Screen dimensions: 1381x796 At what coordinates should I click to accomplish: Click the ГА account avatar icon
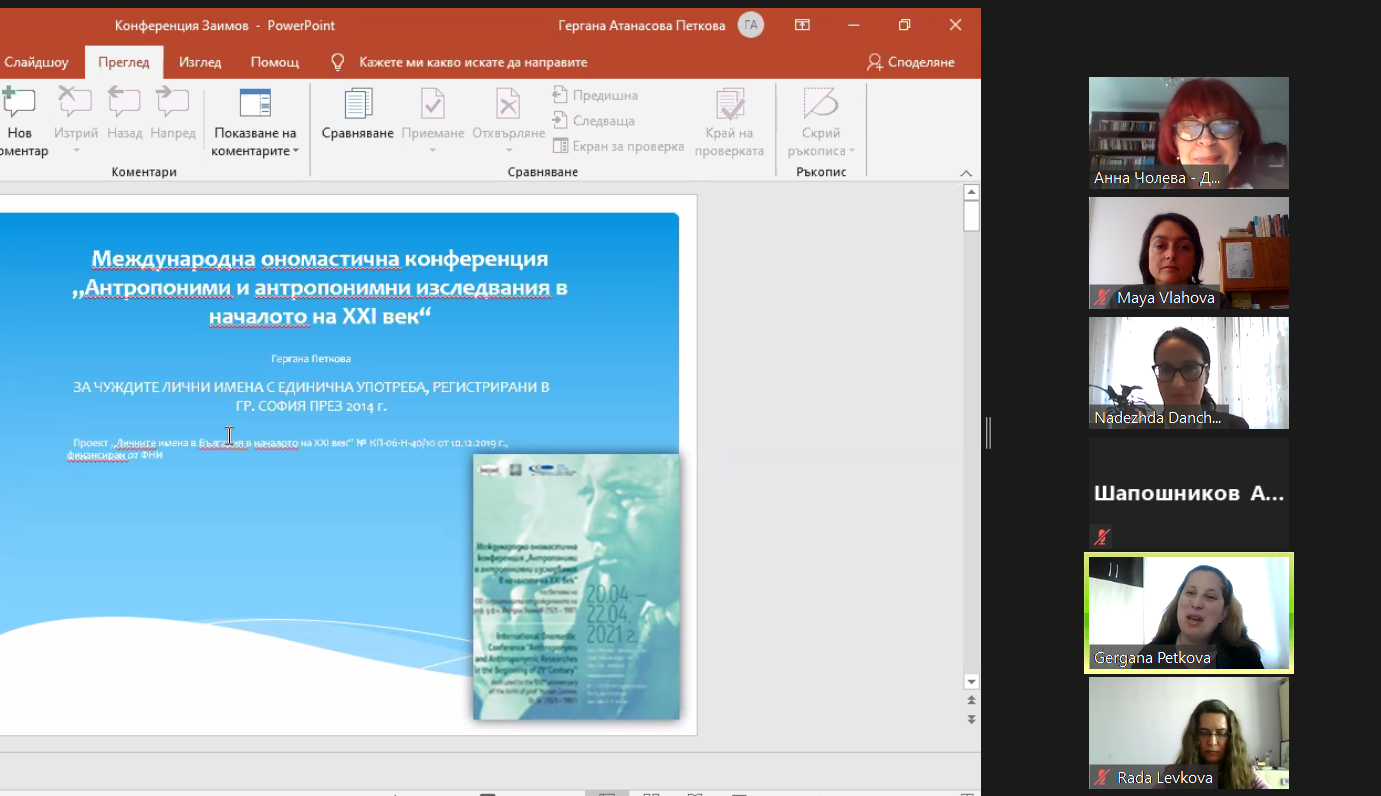tap(750, 25)
